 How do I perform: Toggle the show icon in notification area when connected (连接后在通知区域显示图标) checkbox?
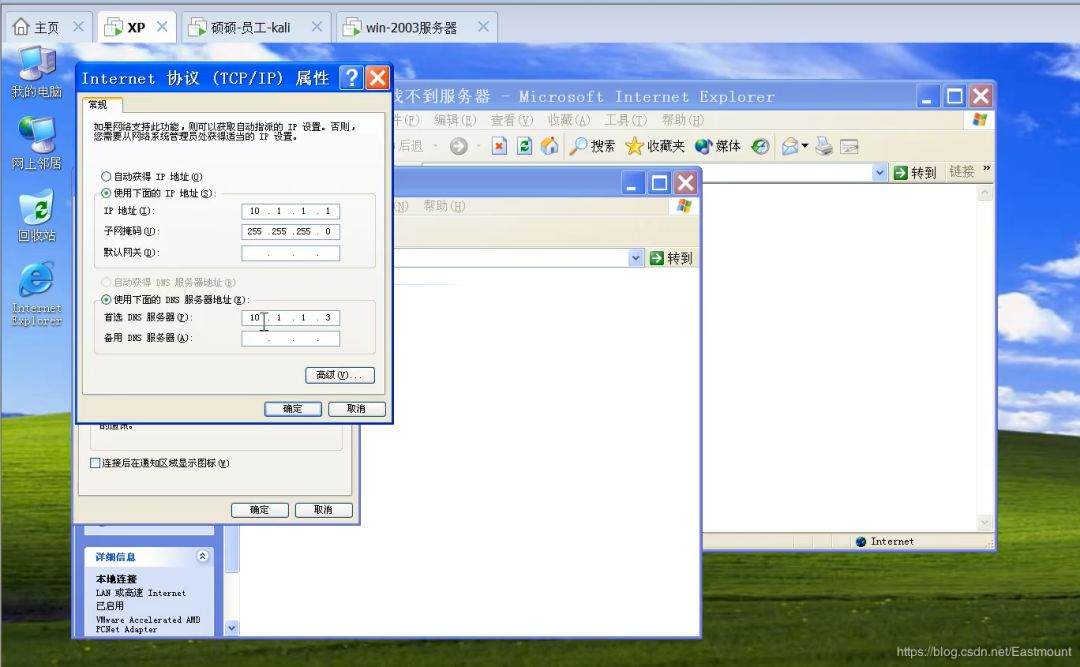(95, 463)
